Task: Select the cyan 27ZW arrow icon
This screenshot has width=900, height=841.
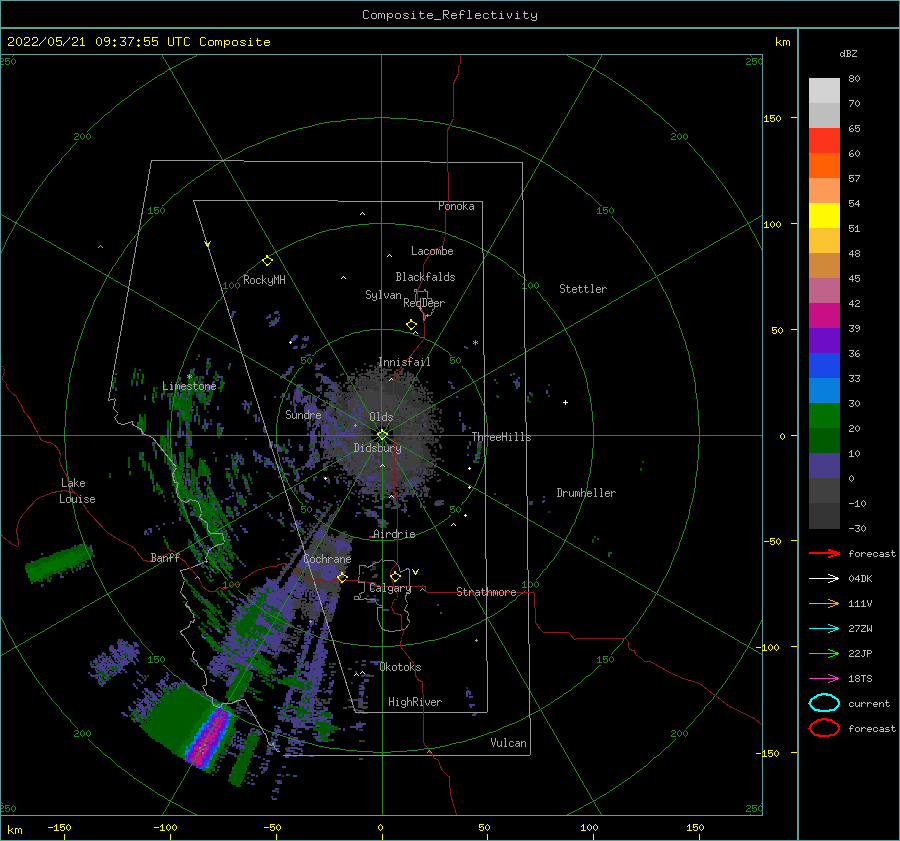Action: pyautogui.click(x=824, y=629)
